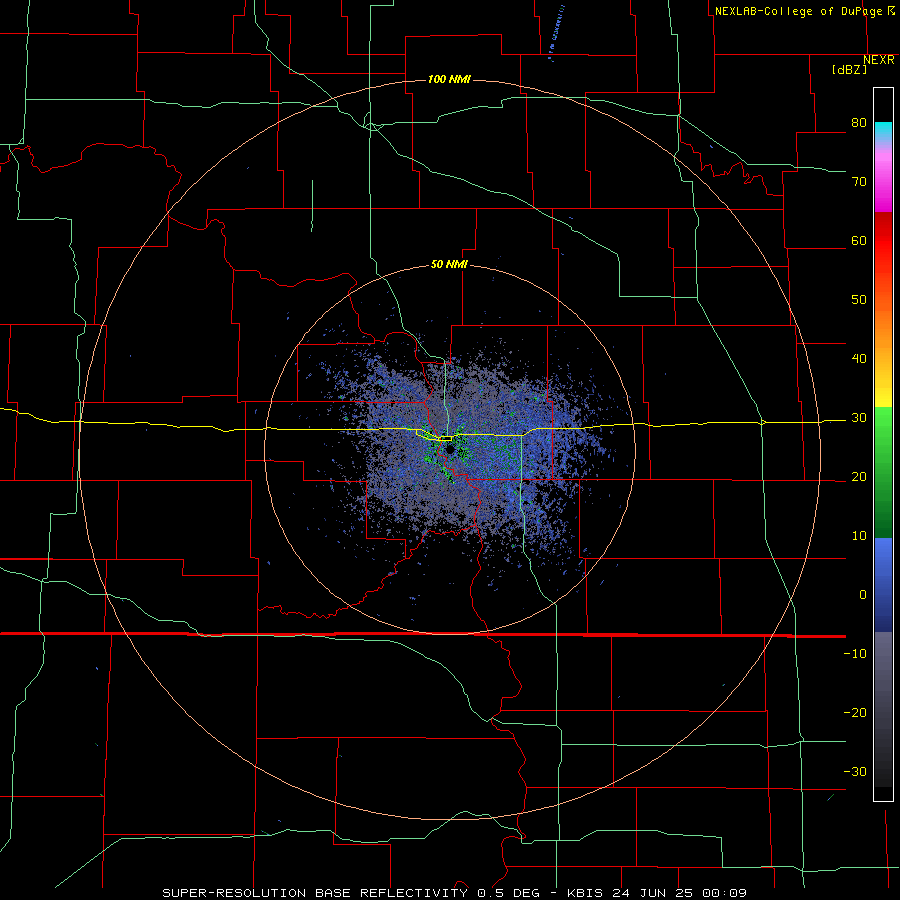Click the 70 value on the dBZ scale
Viewport: 900px width, 900px height.
click(x=859, y=182)
